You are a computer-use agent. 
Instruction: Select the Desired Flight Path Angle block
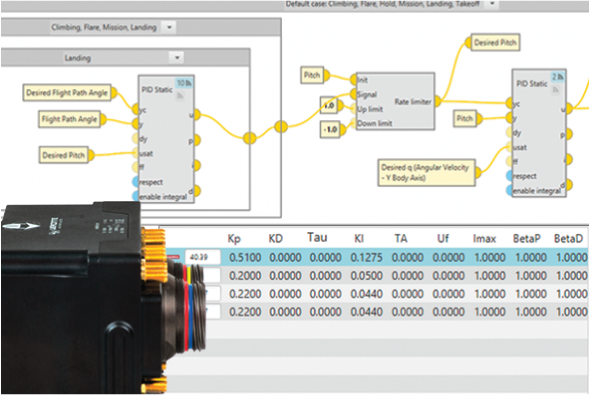click(67, 93)
